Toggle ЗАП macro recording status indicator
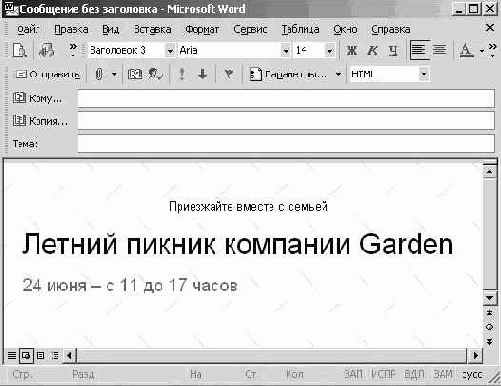Screen dimensions: 501x386 point(353,374)
